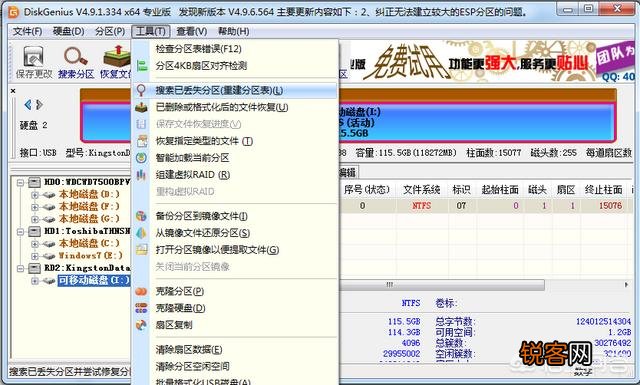Screen dimensions: 640x385
Task: Choose 搜索已丢失分区(重建分区表)
Action: 236,90
